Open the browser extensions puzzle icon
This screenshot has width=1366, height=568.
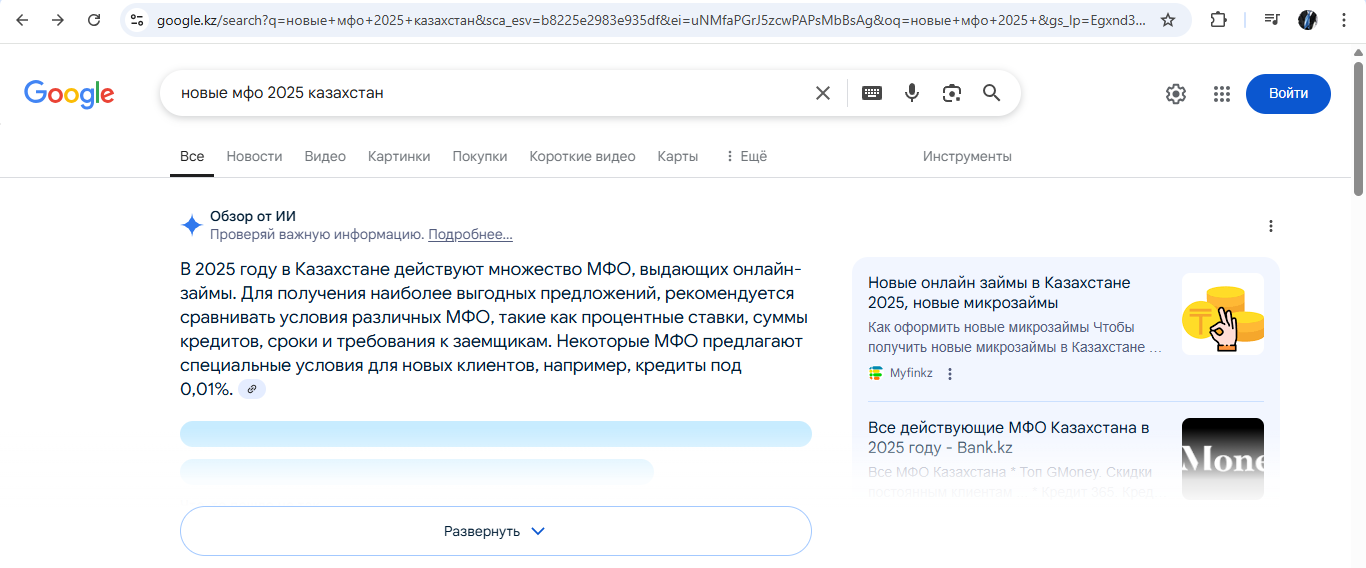pyautogui.click(x=1218, y=20)
